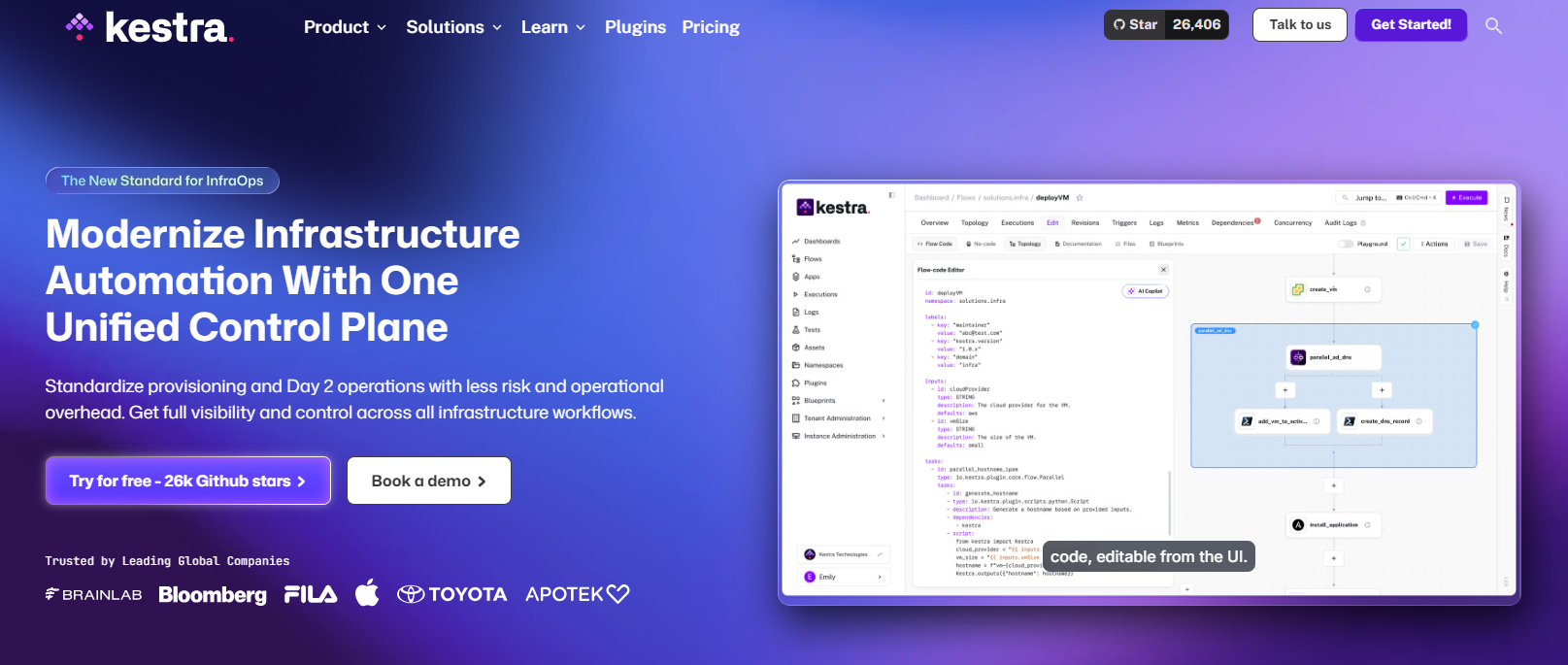Switch to the Dependencies tab

(x=1235, y=222)
